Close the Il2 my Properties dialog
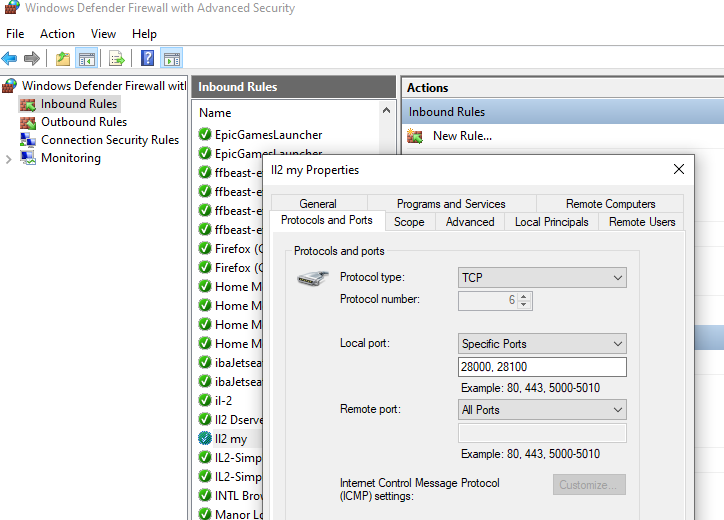724x520 pixels. [679, 169]
